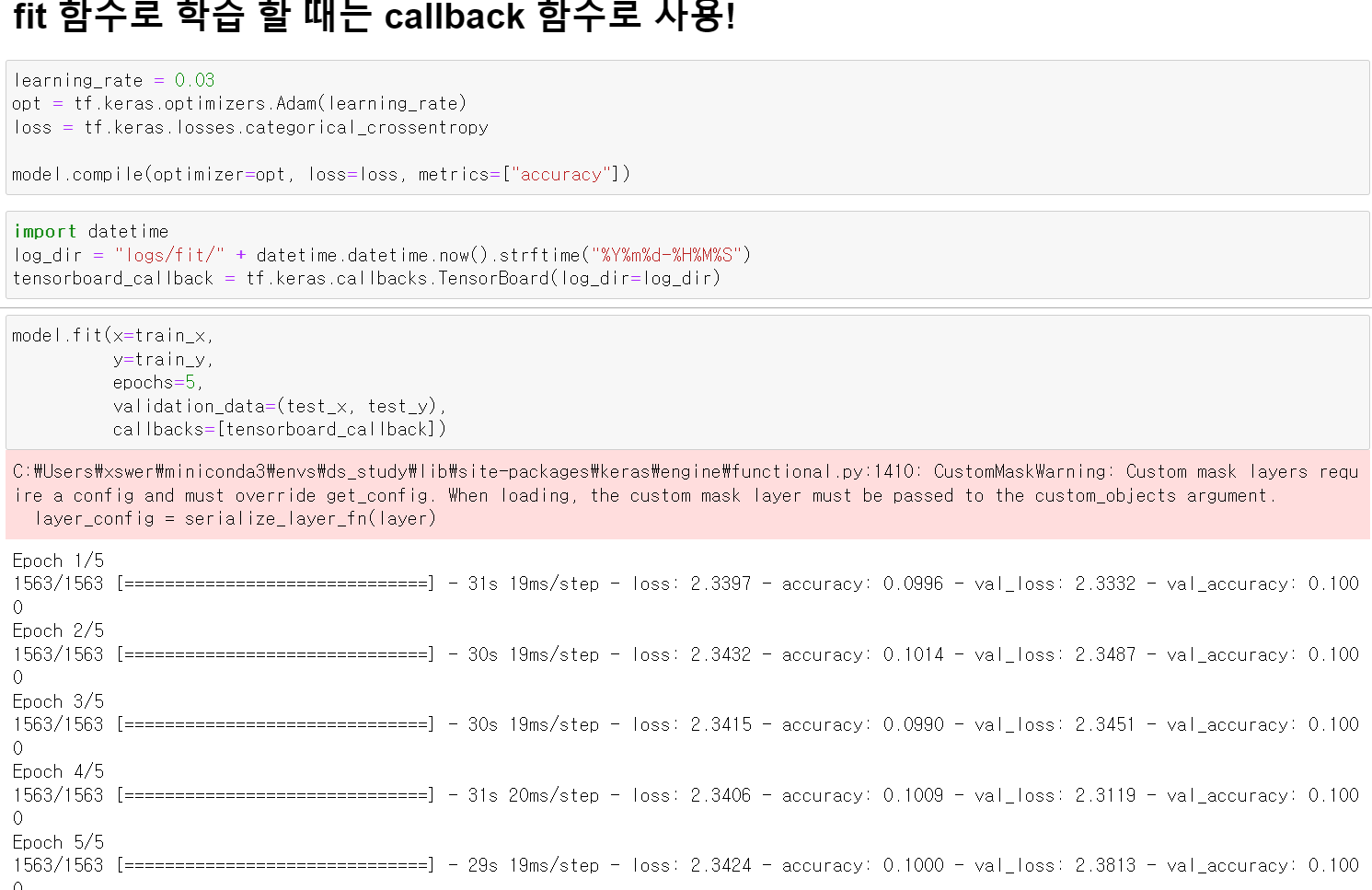The height and width of the screenshot is (890, 1372).
Task: Click the accuracy value 0.1014
Action: pos(913,654)
